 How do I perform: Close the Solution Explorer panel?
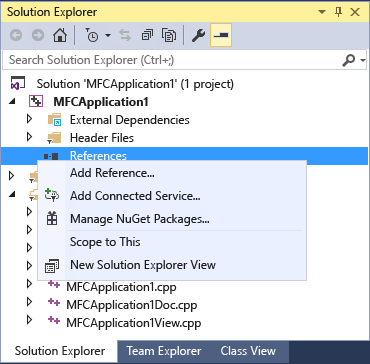[x=355, y=12]
